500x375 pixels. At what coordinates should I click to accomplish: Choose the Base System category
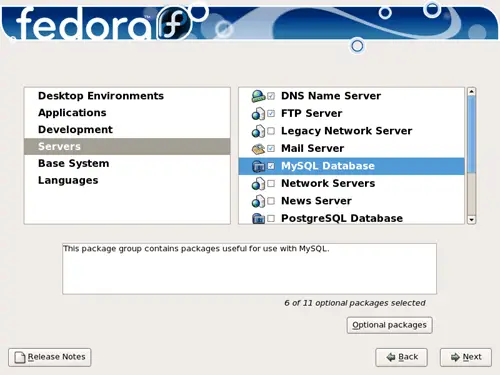[127, 163]
